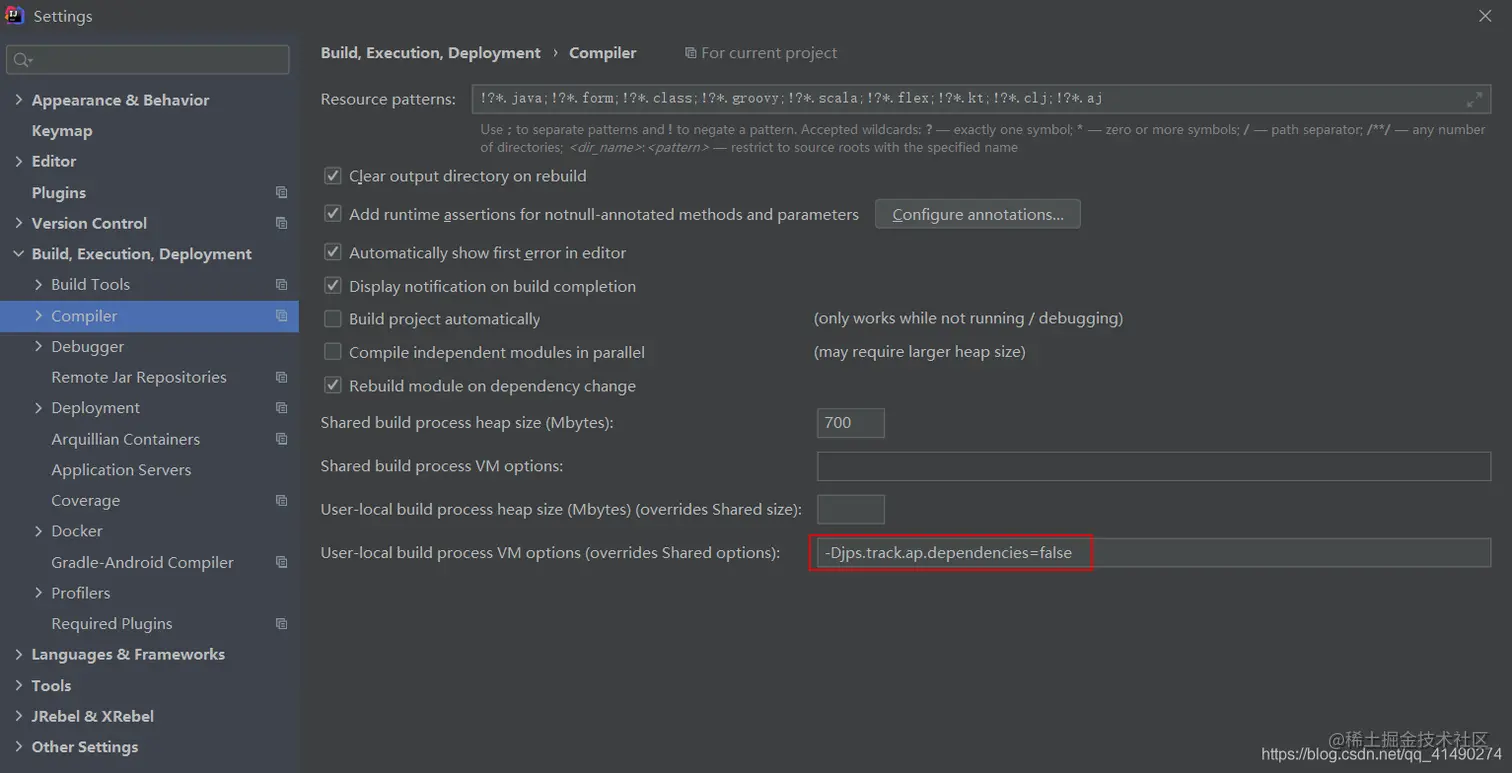Image resolution: width=1512 pixels, height=773 pixels.
Task: Click User-local build process heap size field
Action: [851, 509]
